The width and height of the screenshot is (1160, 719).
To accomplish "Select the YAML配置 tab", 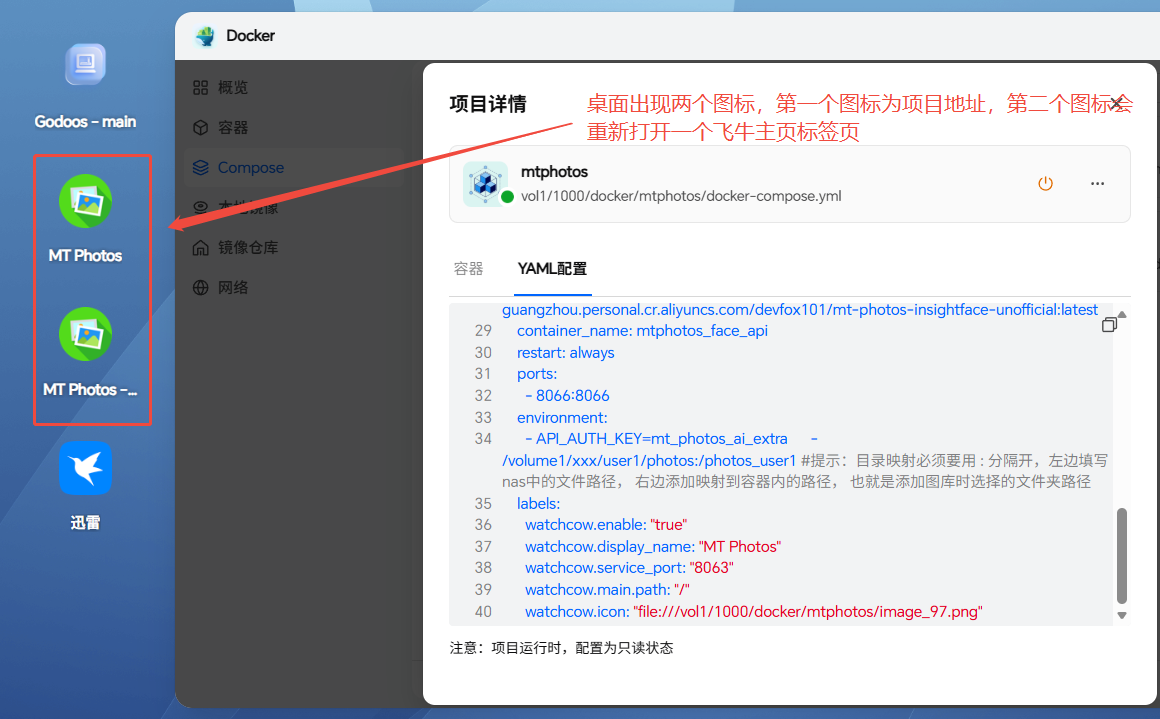I will (552, 269).
